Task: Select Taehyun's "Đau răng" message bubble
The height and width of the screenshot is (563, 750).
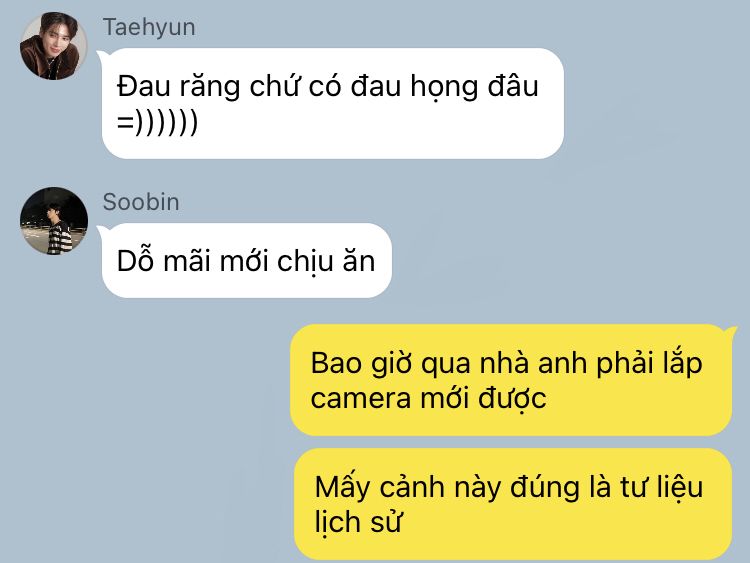Action: click(332, 103)
